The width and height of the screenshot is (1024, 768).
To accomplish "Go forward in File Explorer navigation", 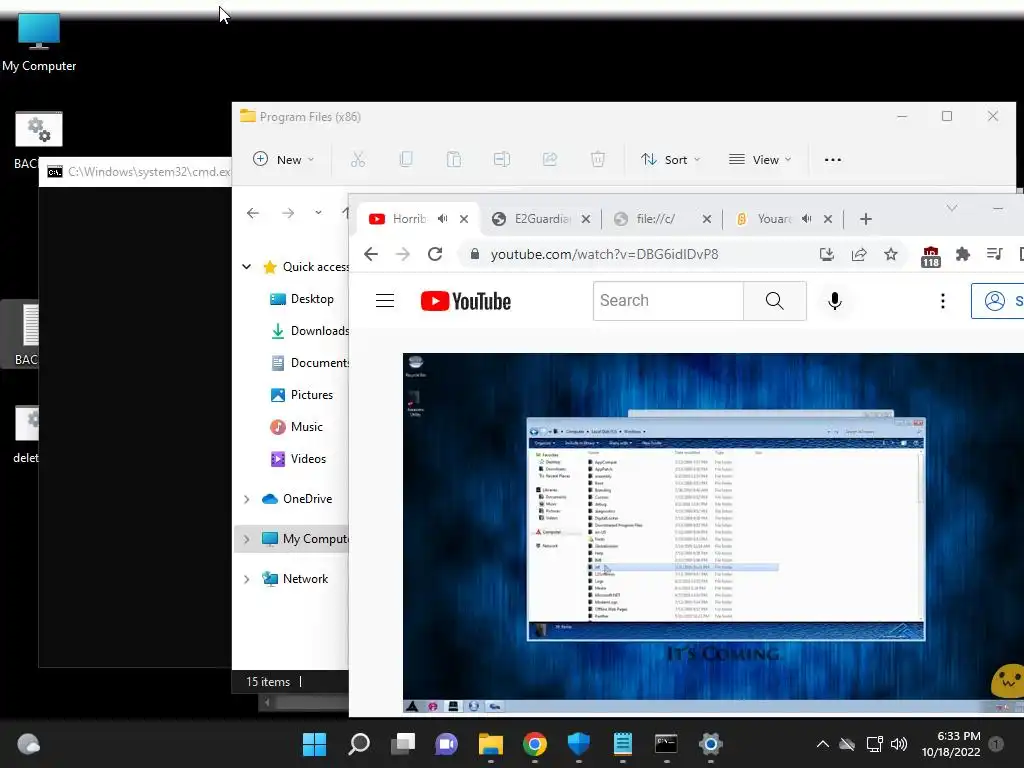I will (x=288, y=213).
